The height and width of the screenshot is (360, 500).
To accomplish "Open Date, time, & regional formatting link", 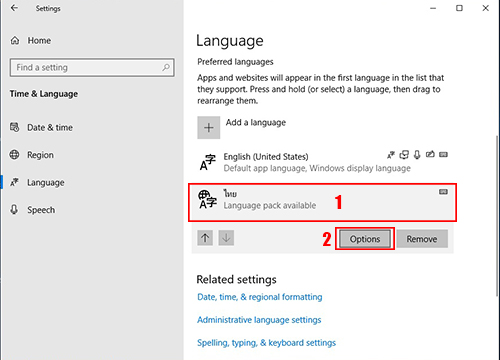I will (260, 297).
